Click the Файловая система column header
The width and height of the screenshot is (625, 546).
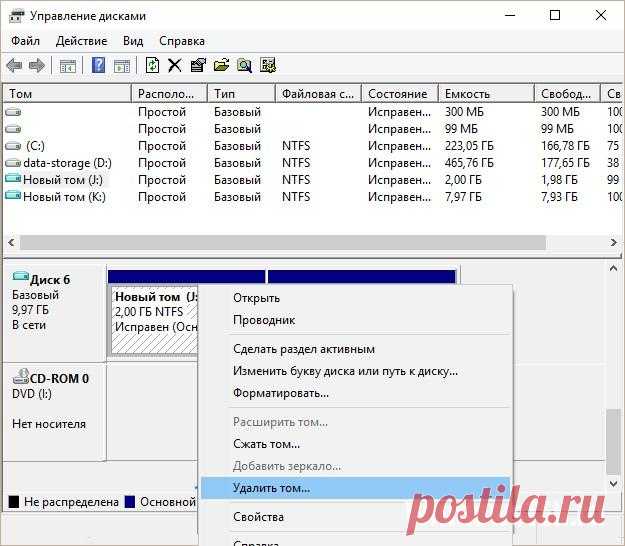317,94
